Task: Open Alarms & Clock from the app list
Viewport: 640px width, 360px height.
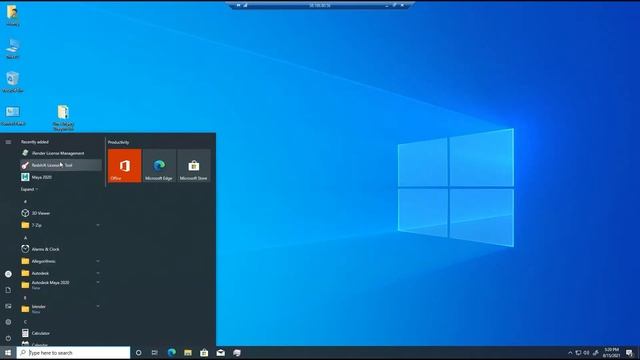Action: tap(60, 249)
